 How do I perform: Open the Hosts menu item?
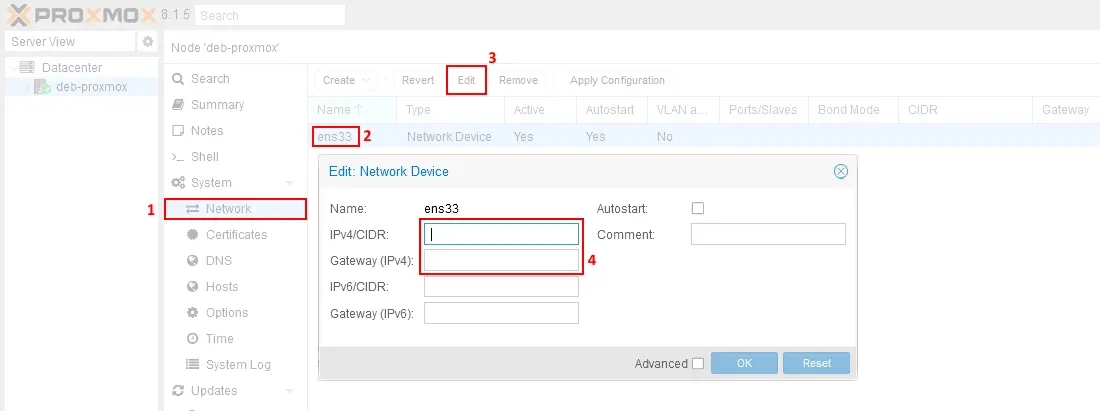[235, 286]
